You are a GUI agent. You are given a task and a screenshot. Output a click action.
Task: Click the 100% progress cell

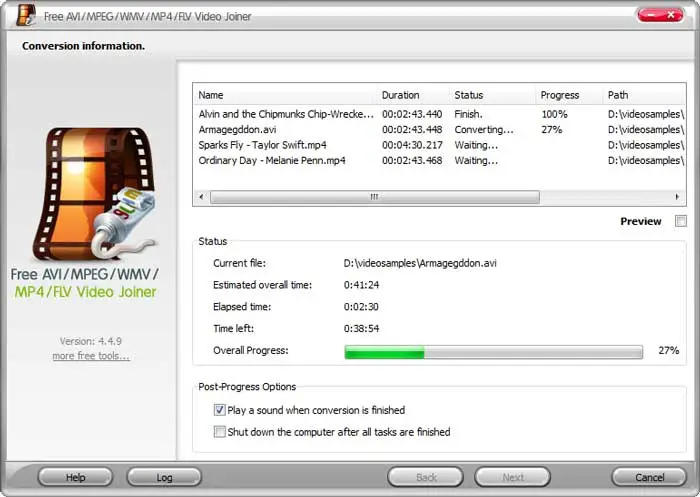tap(554, 114)
